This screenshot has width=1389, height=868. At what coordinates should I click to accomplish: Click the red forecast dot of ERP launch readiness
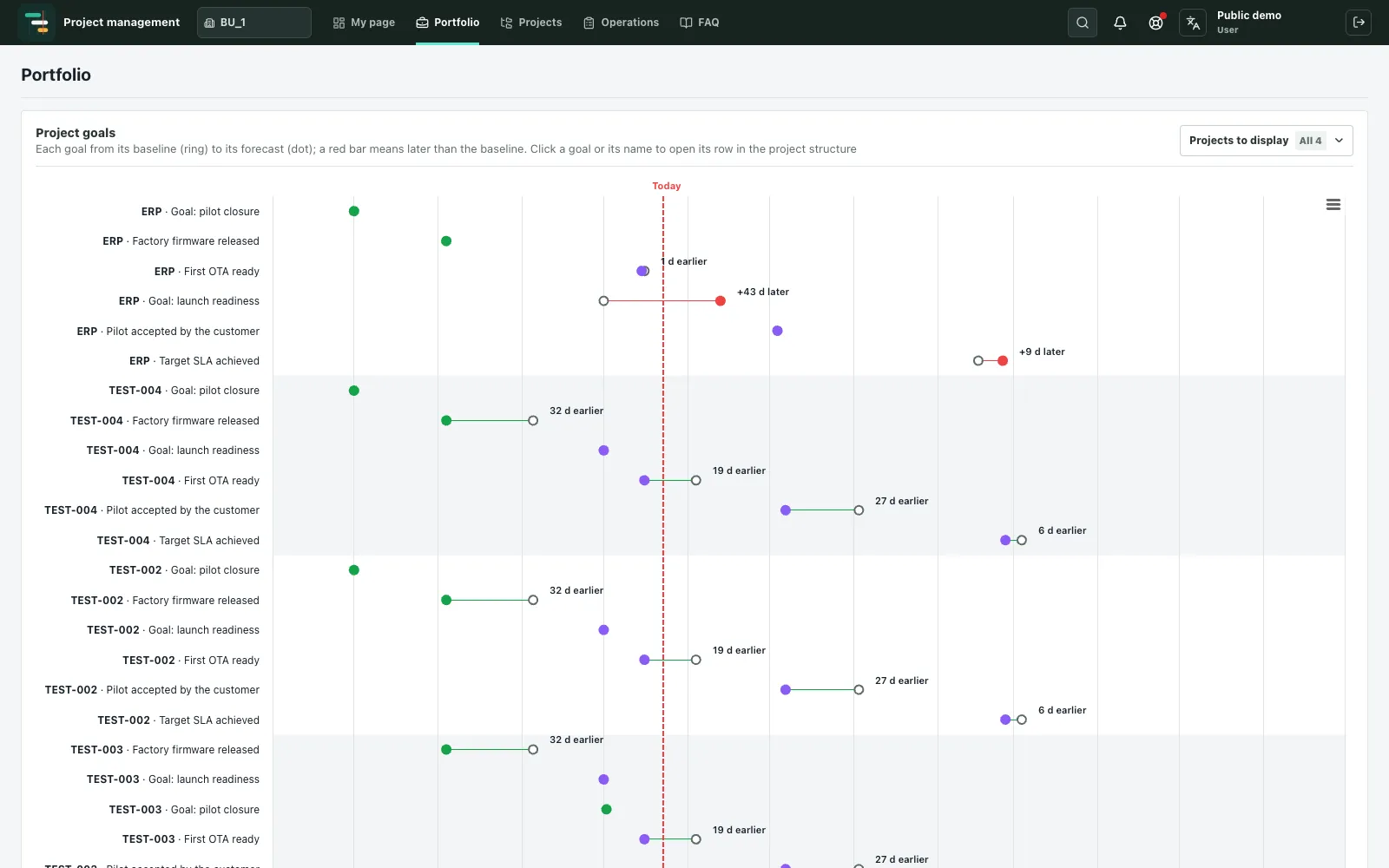(x=721, y=301)
